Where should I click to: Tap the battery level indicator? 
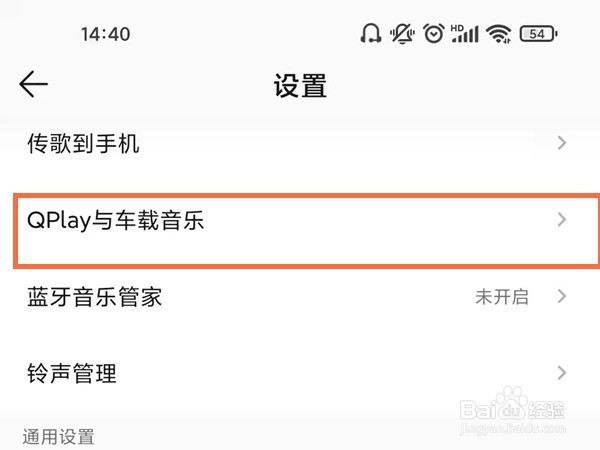point(537,34)
